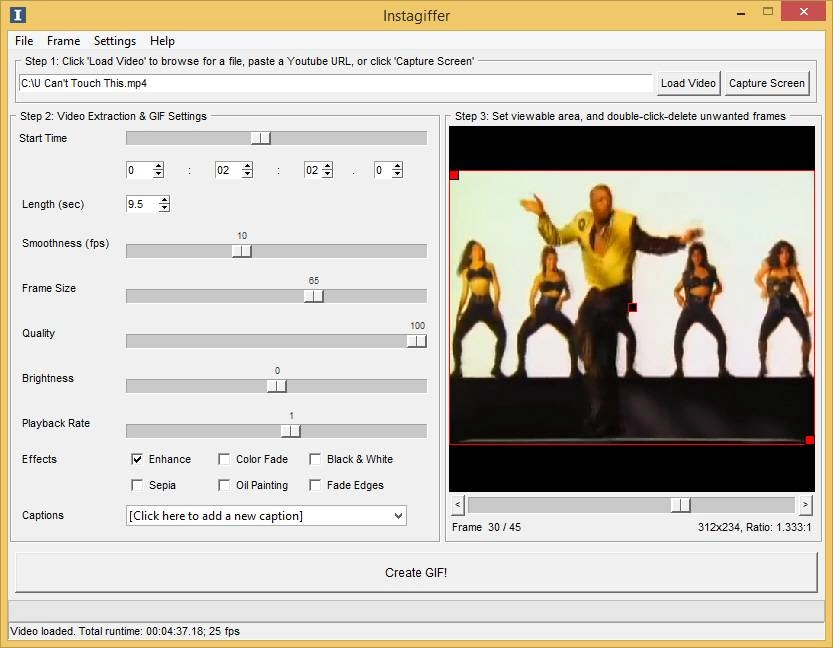
Task: Click the Instagiffer app icon in title bar
Action: pyautogui.click(x=18, y=14)
